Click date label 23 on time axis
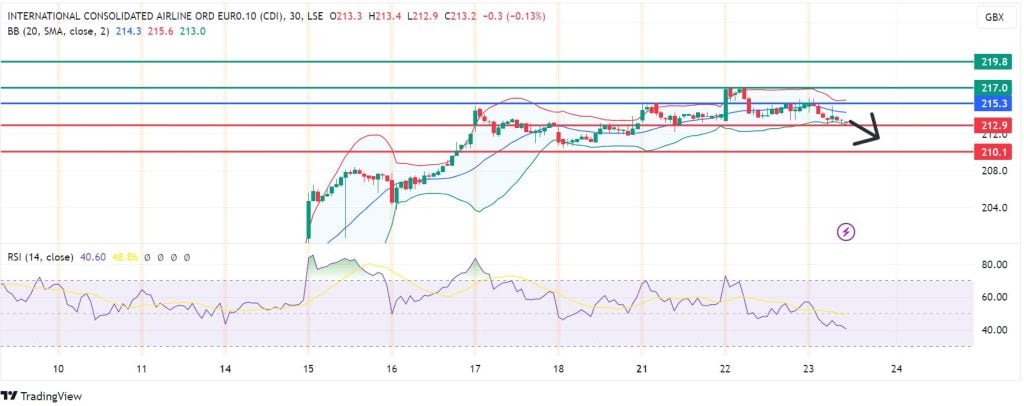Image resolution: width=1024 pixels, height=406 pixels. point(808,369)
